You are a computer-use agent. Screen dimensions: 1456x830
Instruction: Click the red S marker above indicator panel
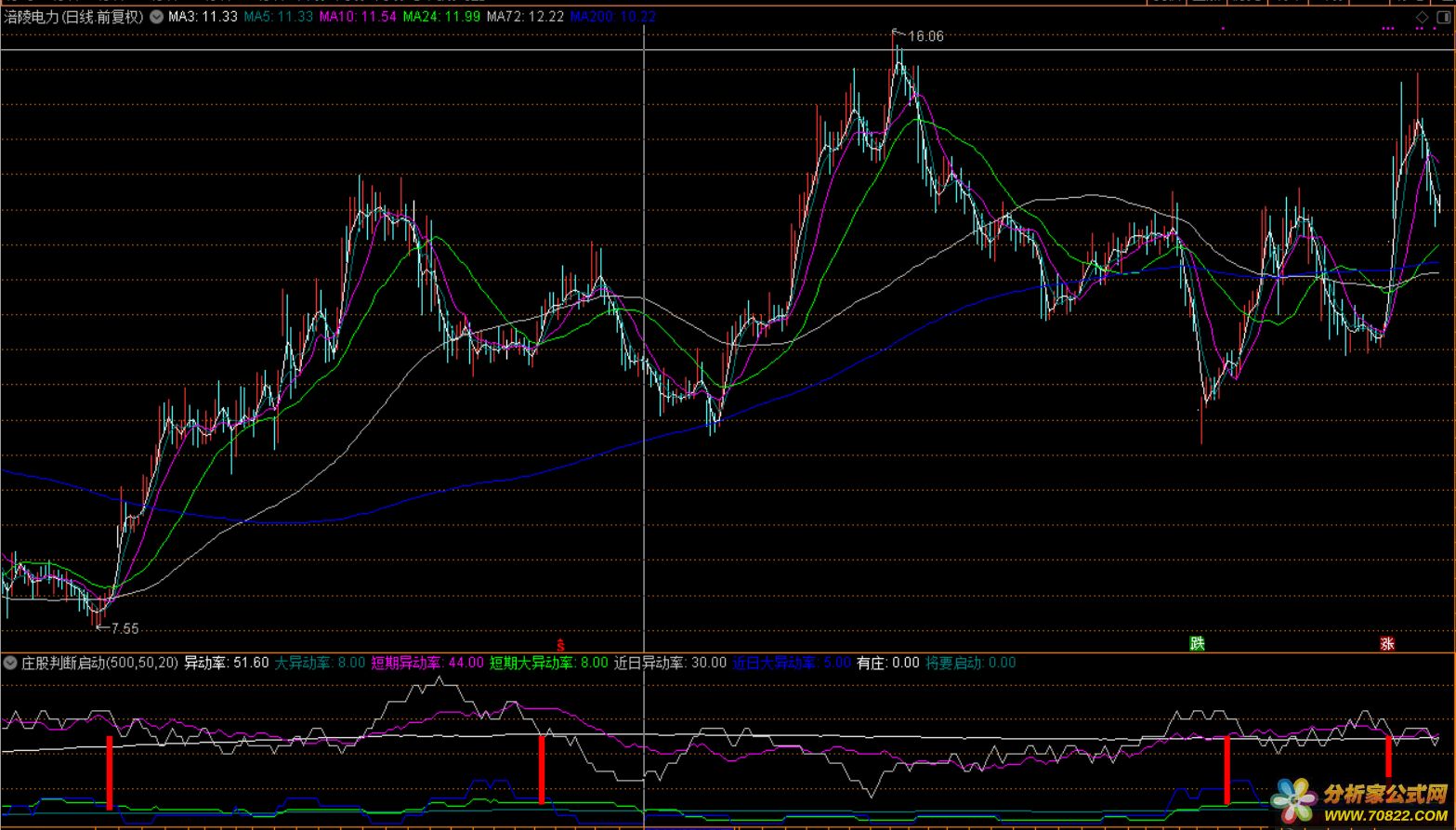[560, 644]
